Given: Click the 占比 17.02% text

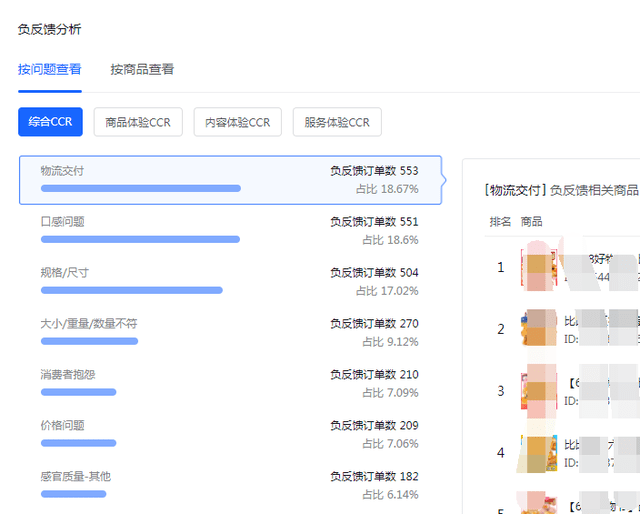Looking at the screenshot, I should click(387, 291).
